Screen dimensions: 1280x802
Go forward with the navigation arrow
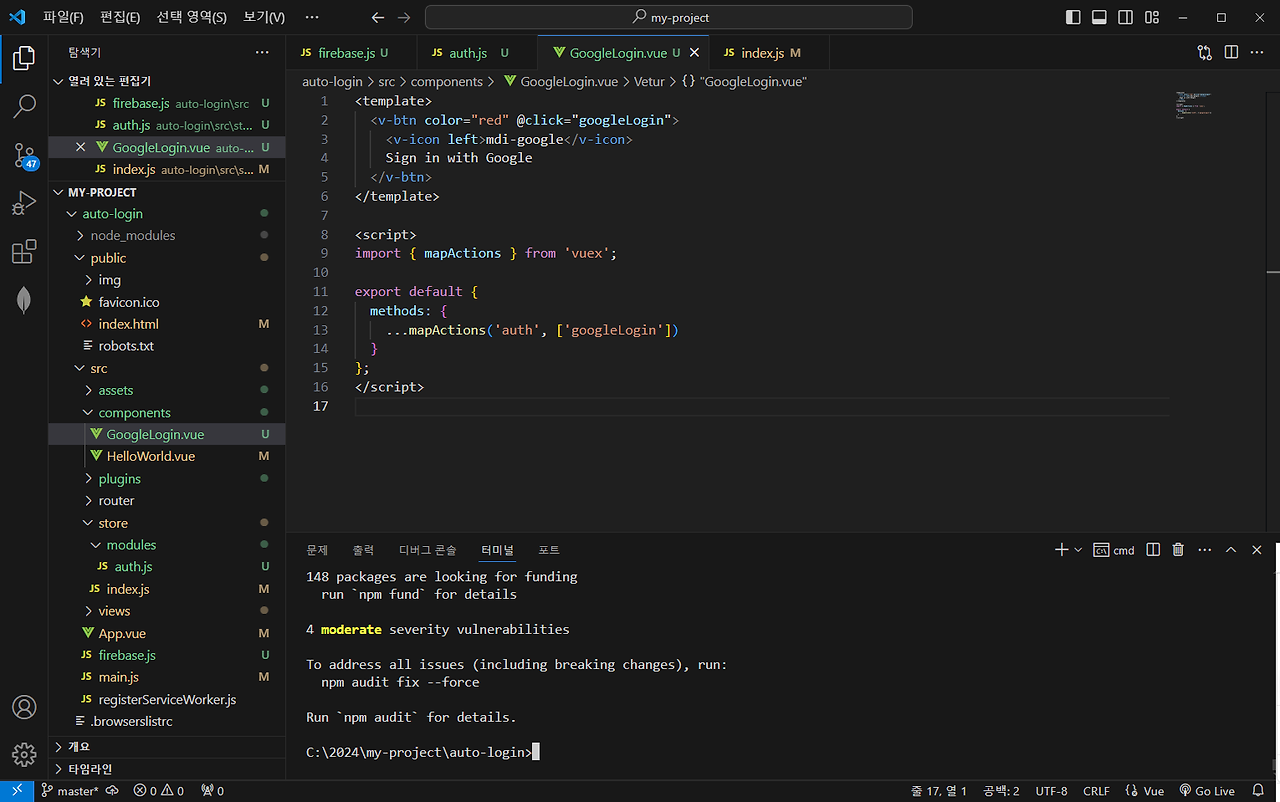(x=404, y=17)
